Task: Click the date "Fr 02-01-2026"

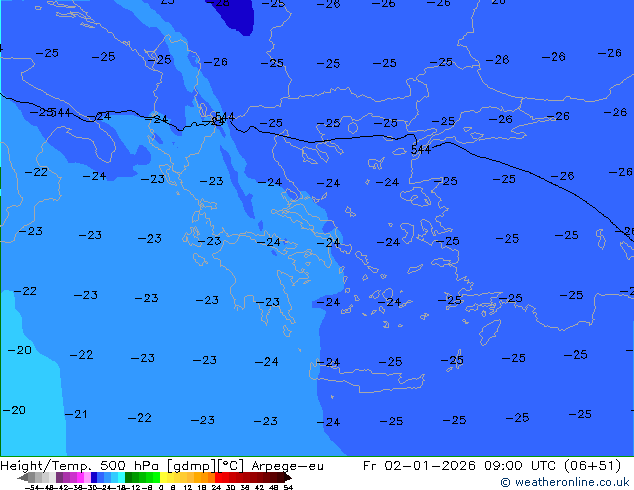Action: 419,466
